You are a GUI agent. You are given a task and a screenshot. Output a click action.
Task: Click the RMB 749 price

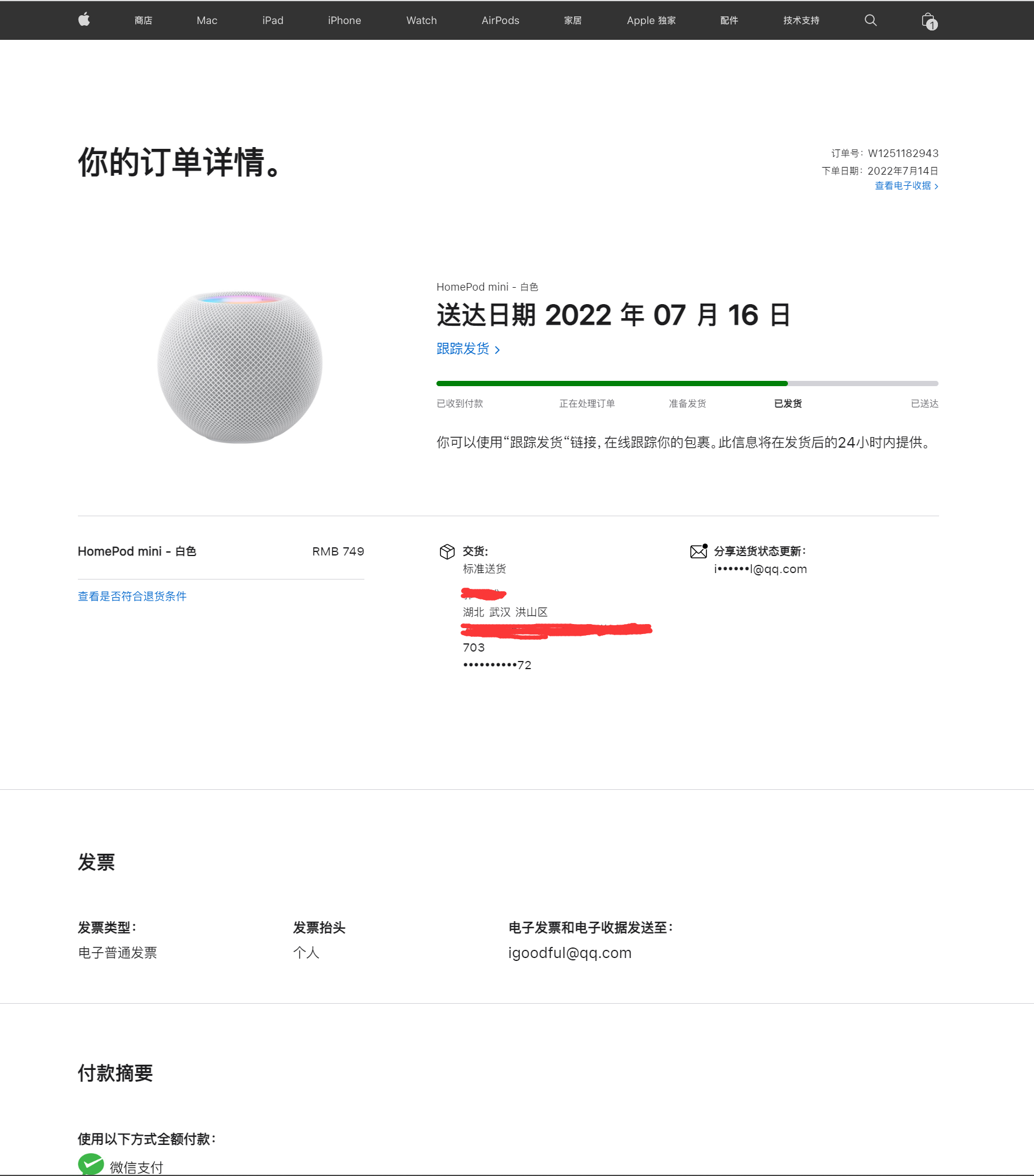pos(338,551)
